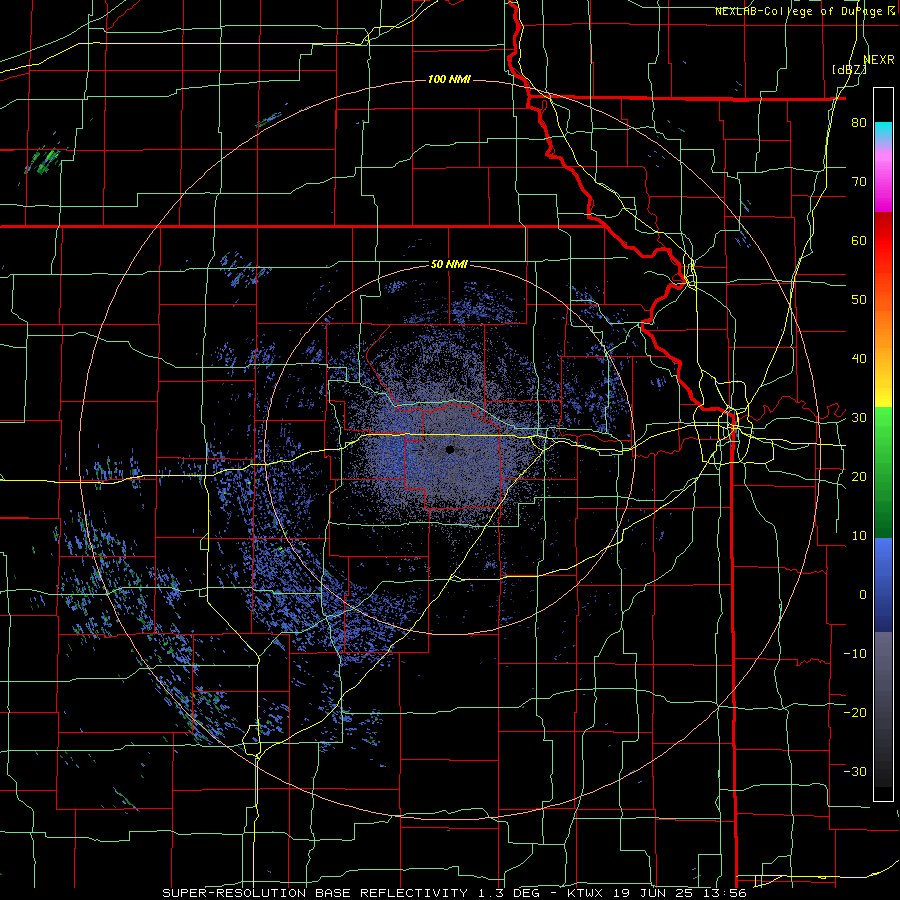900x900 pixels.
Task: Click the 20 value on dBZ scale
Action: click(859, 476)
